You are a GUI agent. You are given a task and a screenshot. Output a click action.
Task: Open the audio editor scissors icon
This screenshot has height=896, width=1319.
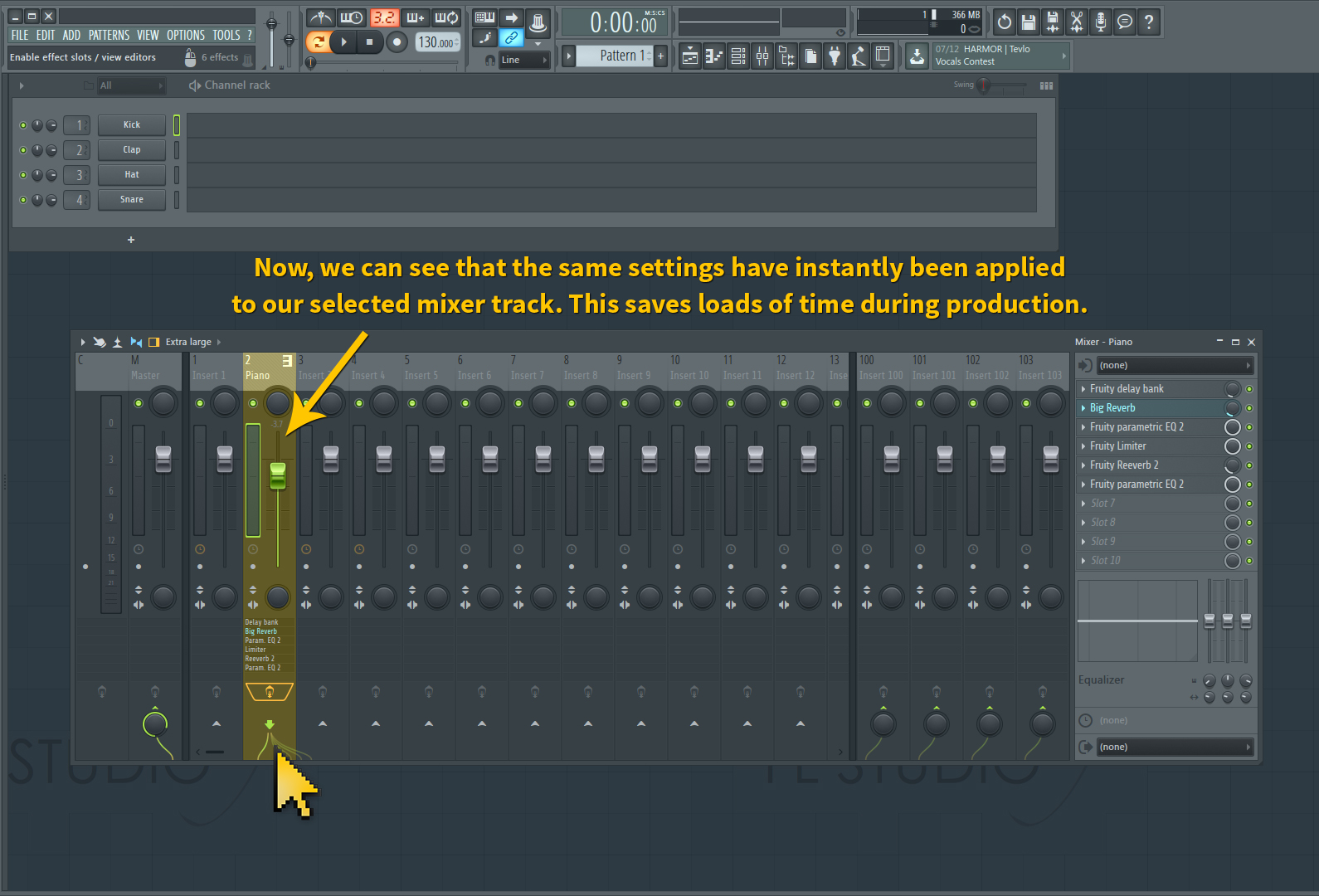click(x=1077, y=22)
